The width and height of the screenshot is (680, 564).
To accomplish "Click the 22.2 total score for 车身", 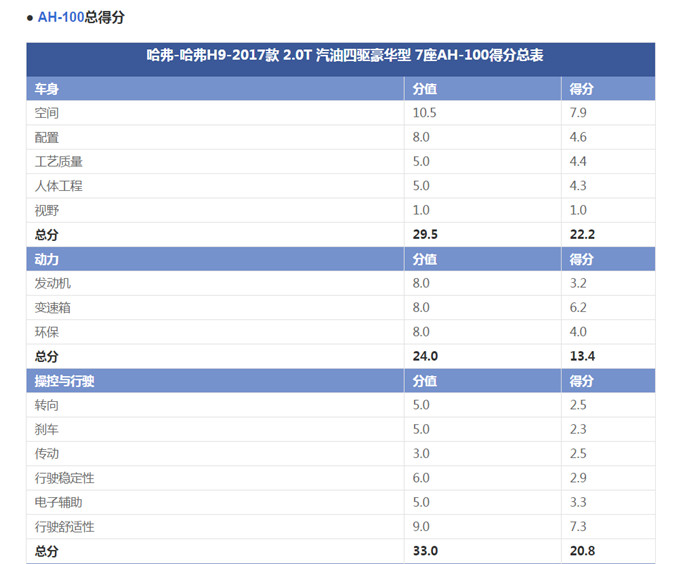I will coord(583,235).
